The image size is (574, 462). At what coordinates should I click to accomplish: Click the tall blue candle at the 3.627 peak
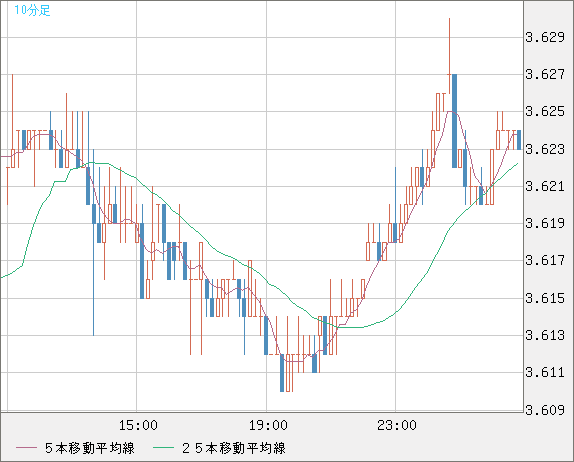(x=454, y=121)
